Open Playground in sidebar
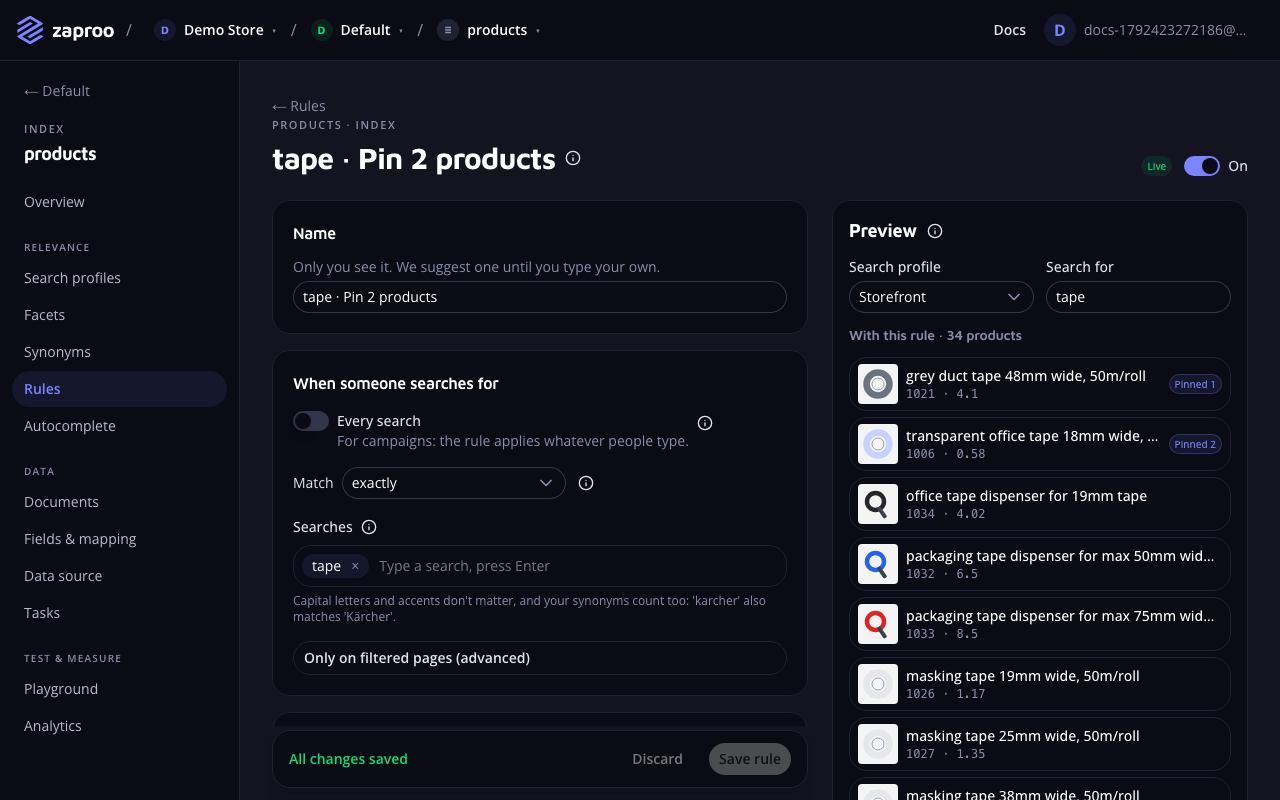Viewport: 1280px width, 800px height. [120, 689]
